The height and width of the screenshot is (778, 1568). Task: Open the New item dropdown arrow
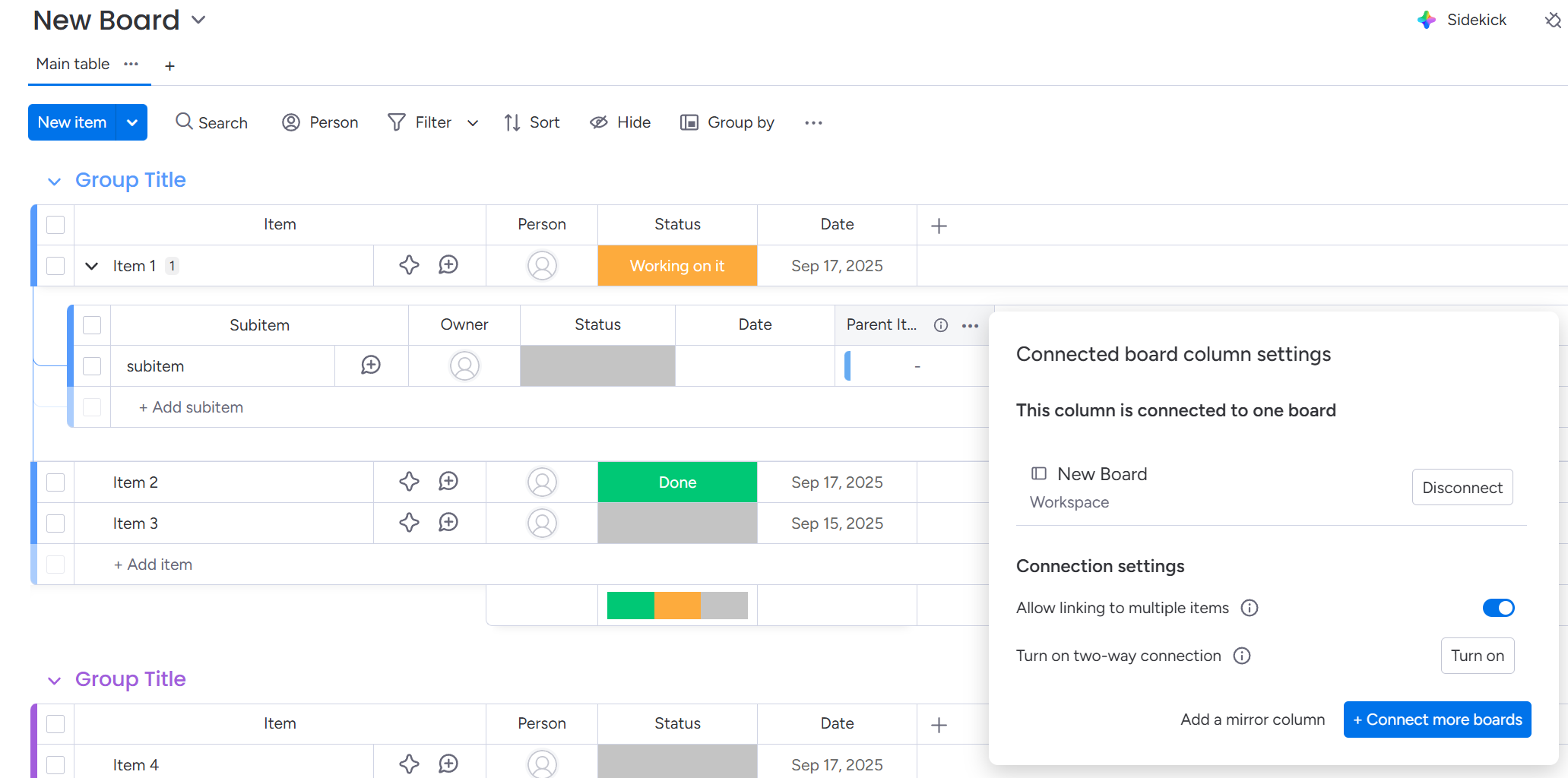tap(132, 122)
